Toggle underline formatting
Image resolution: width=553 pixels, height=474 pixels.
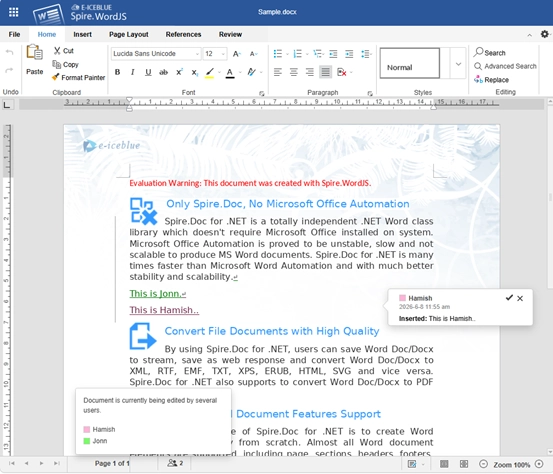point(148,72)
